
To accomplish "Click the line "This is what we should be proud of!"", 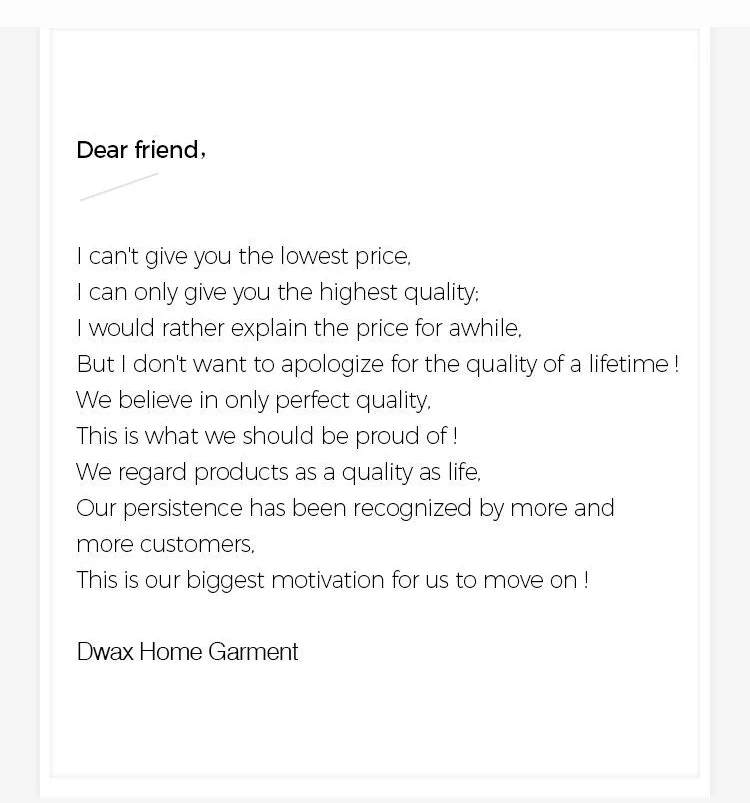I will tap(266, 436).
